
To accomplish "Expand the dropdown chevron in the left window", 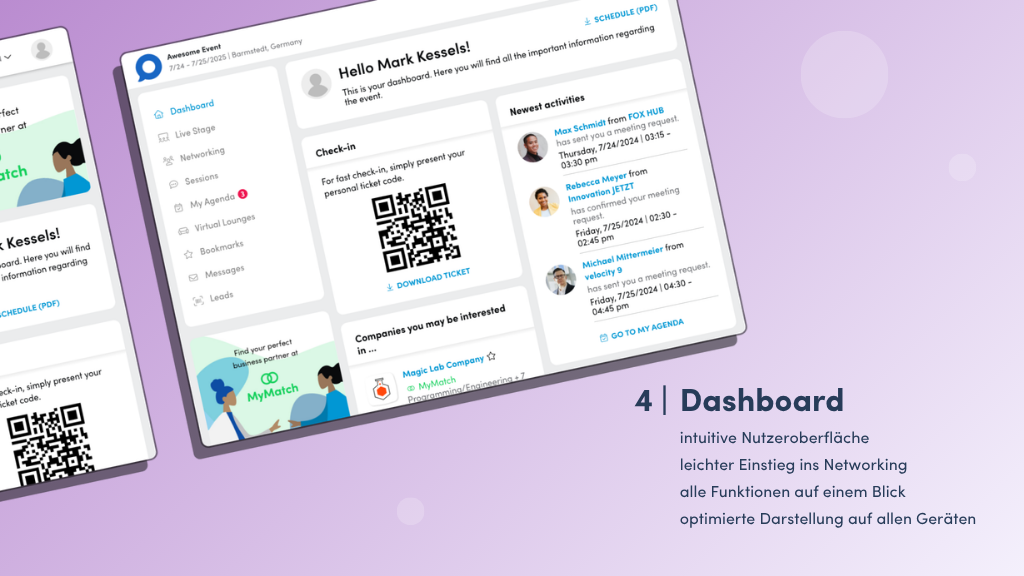I will pos(7,57).
